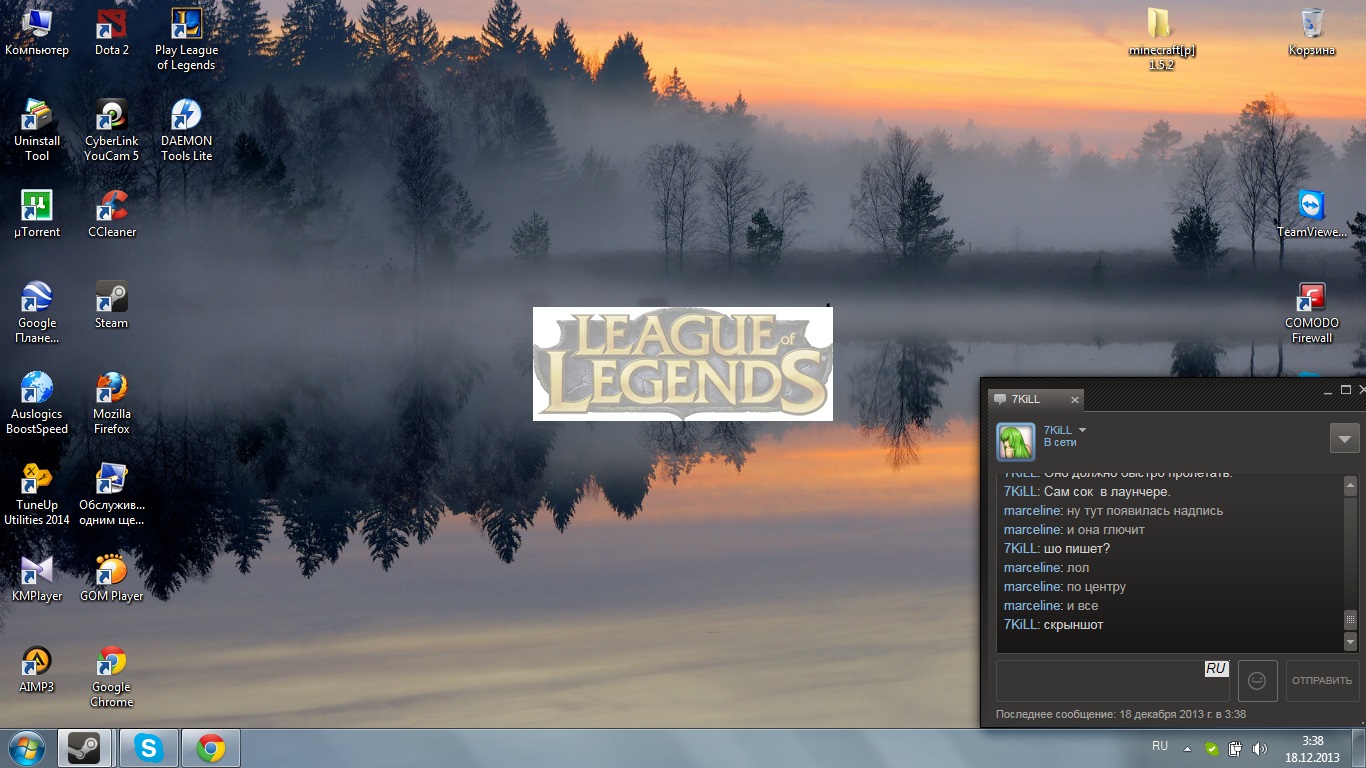Select the Google Chrome desktop shortcut
This screenshot has width=1366, height=768.
112,676
